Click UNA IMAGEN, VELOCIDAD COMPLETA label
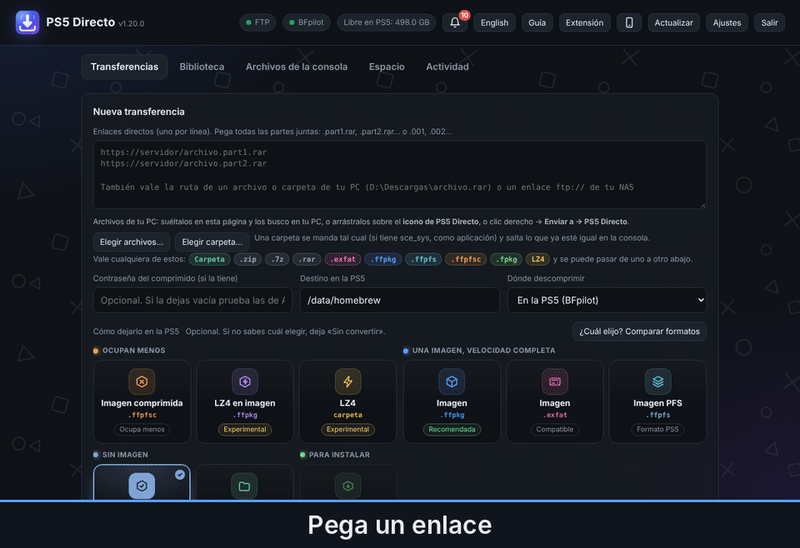 click(484, 351)
